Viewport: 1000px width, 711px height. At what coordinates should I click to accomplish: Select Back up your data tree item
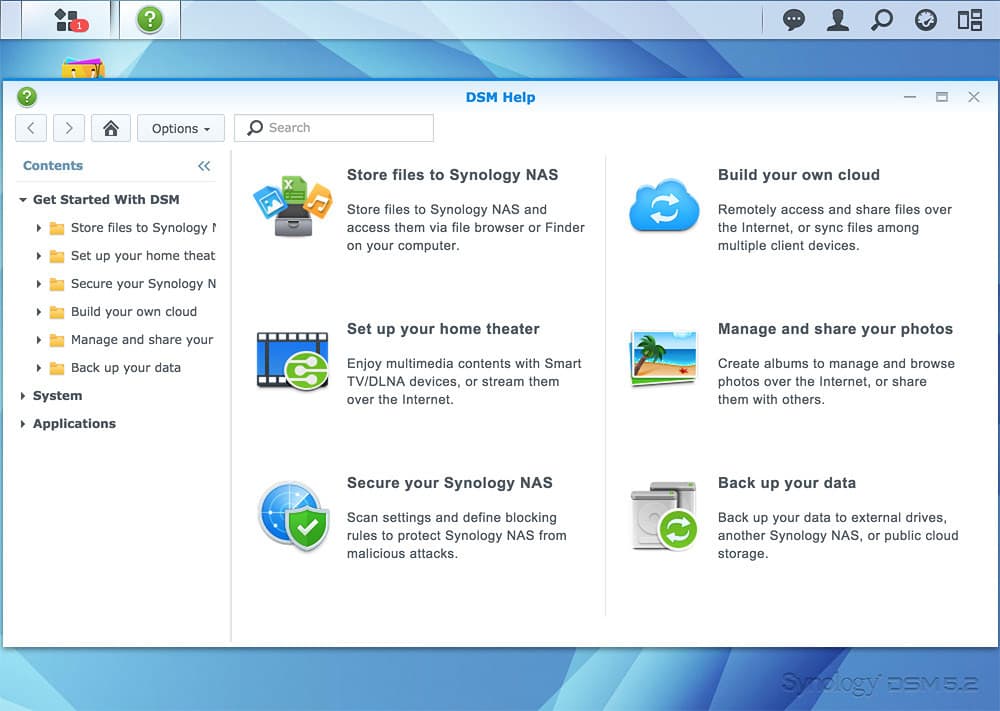[126, 368]
